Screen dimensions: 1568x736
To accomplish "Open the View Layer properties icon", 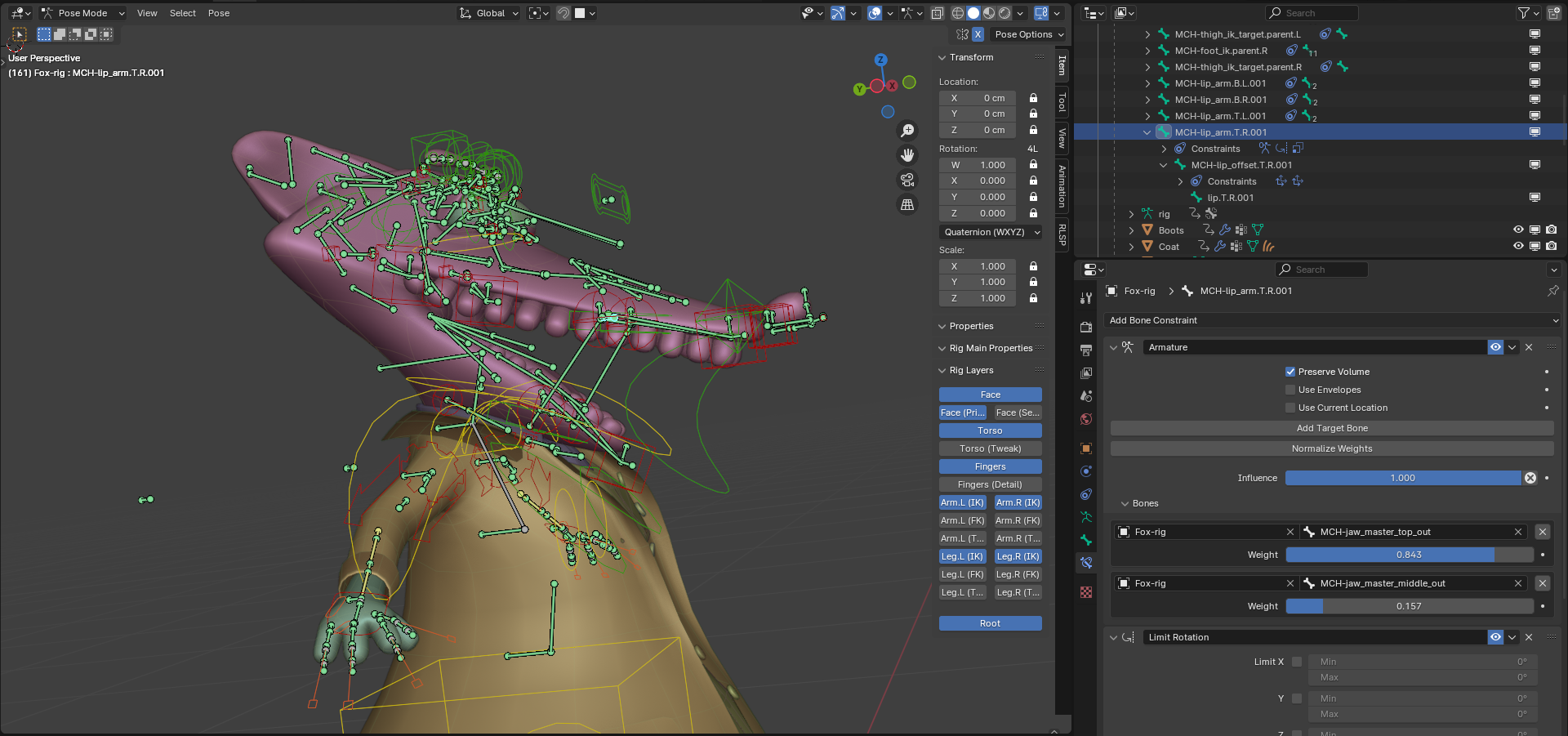I will [1086, 372].
